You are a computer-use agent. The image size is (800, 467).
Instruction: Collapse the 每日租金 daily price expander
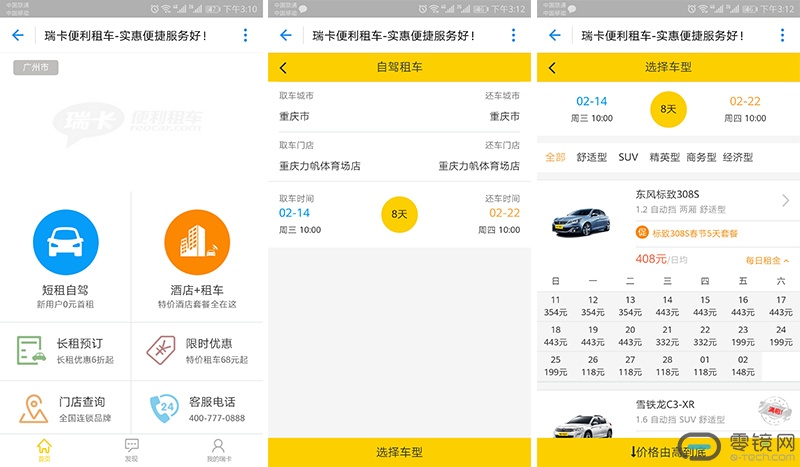coord(767,260)
